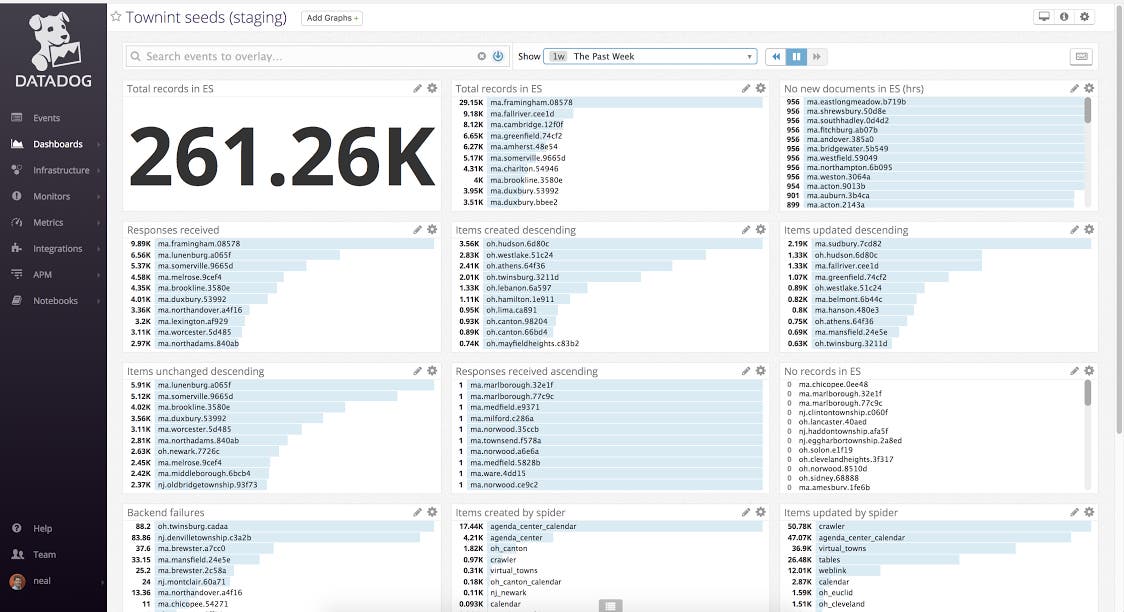Click the Add Graphs button
The height and width of the screenshot is (612, 1124).
331,17
